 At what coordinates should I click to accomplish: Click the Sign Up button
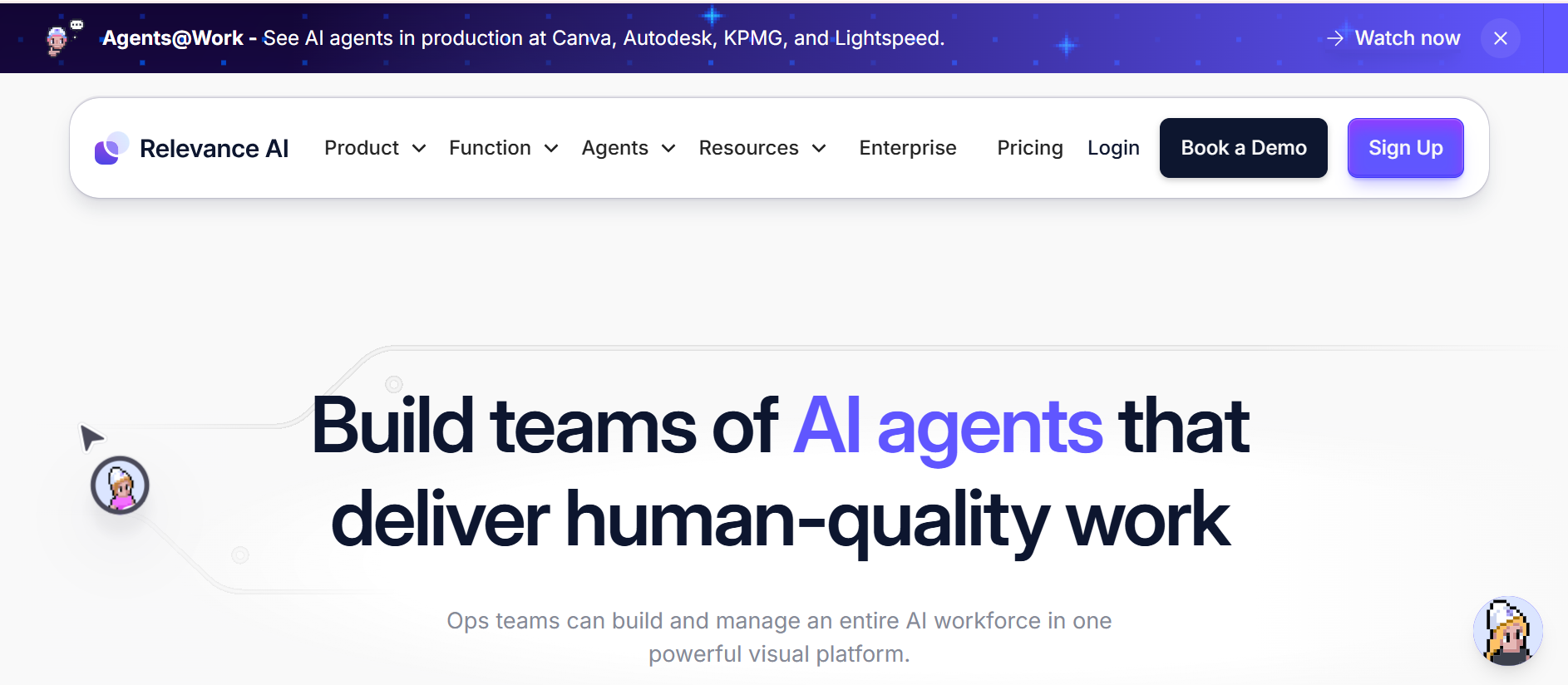tap(1406, 148)
